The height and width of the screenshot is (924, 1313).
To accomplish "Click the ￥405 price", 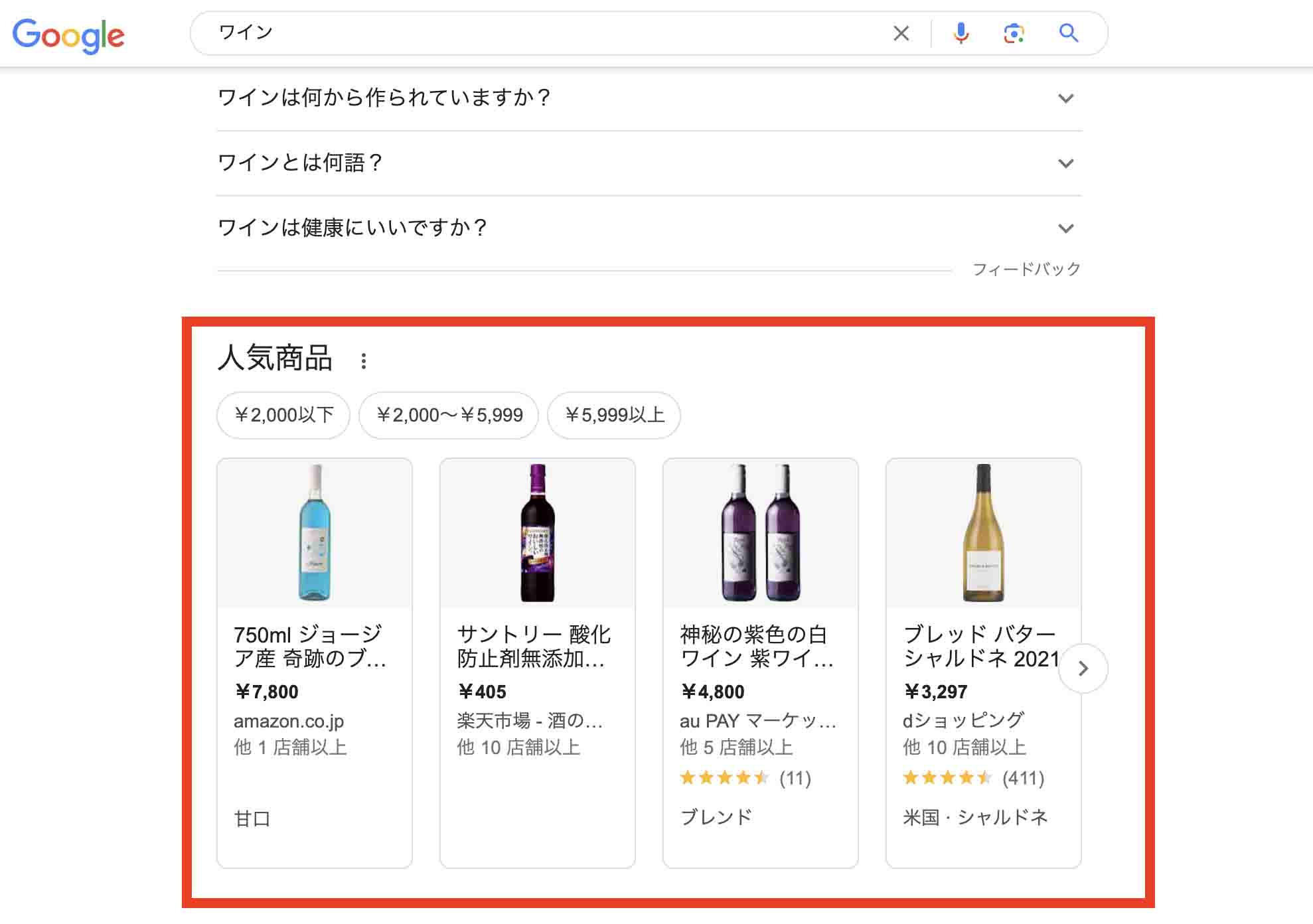I will 482,692.
